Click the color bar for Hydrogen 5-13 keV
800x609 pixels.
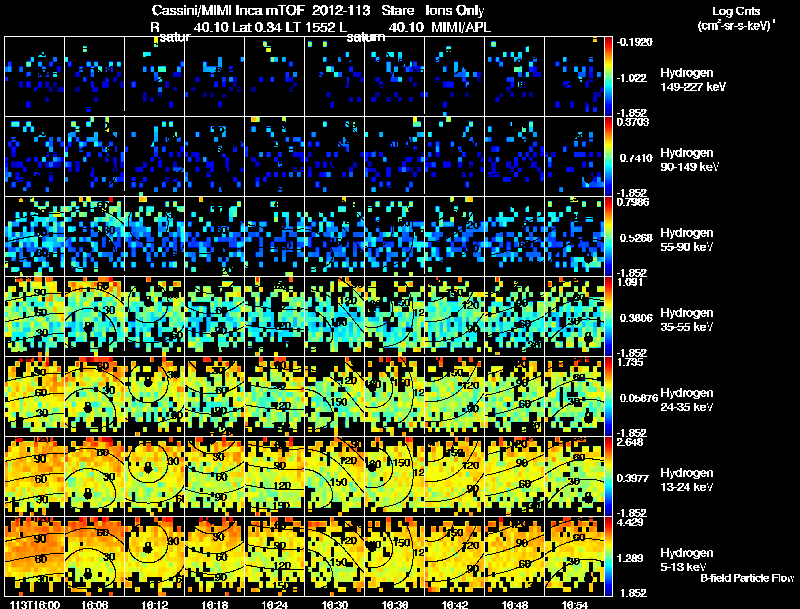(608, 557)
